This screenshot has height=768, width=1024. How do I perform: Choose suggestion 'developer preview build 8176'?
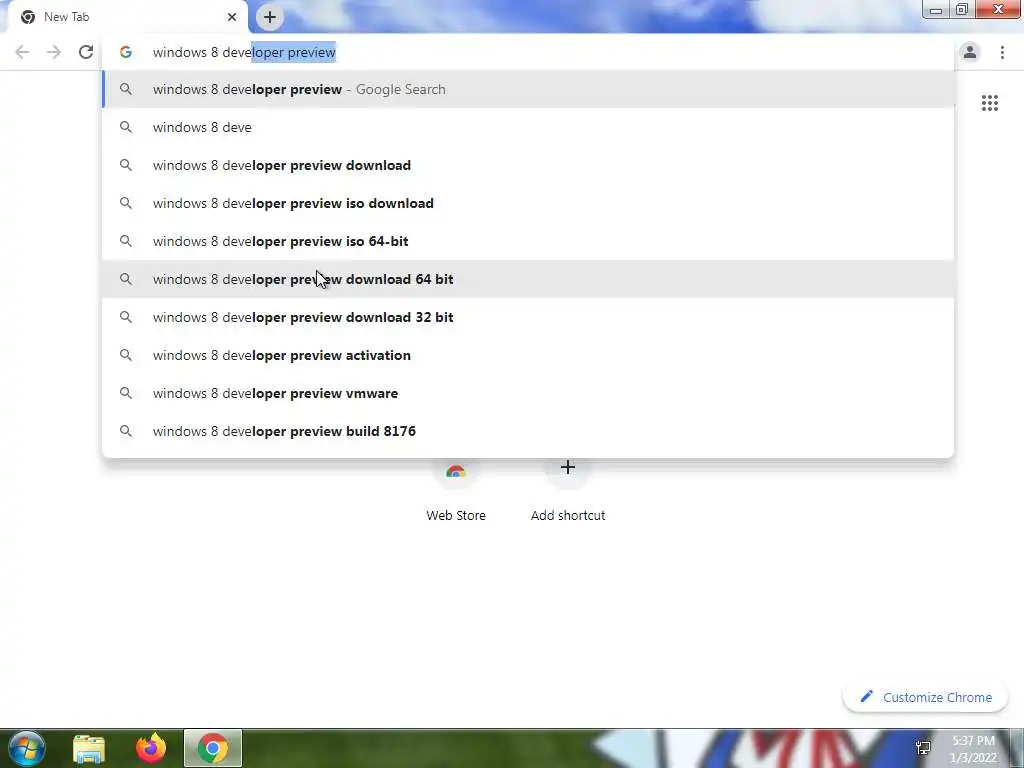pyautogui.click(x=528, y=431)
